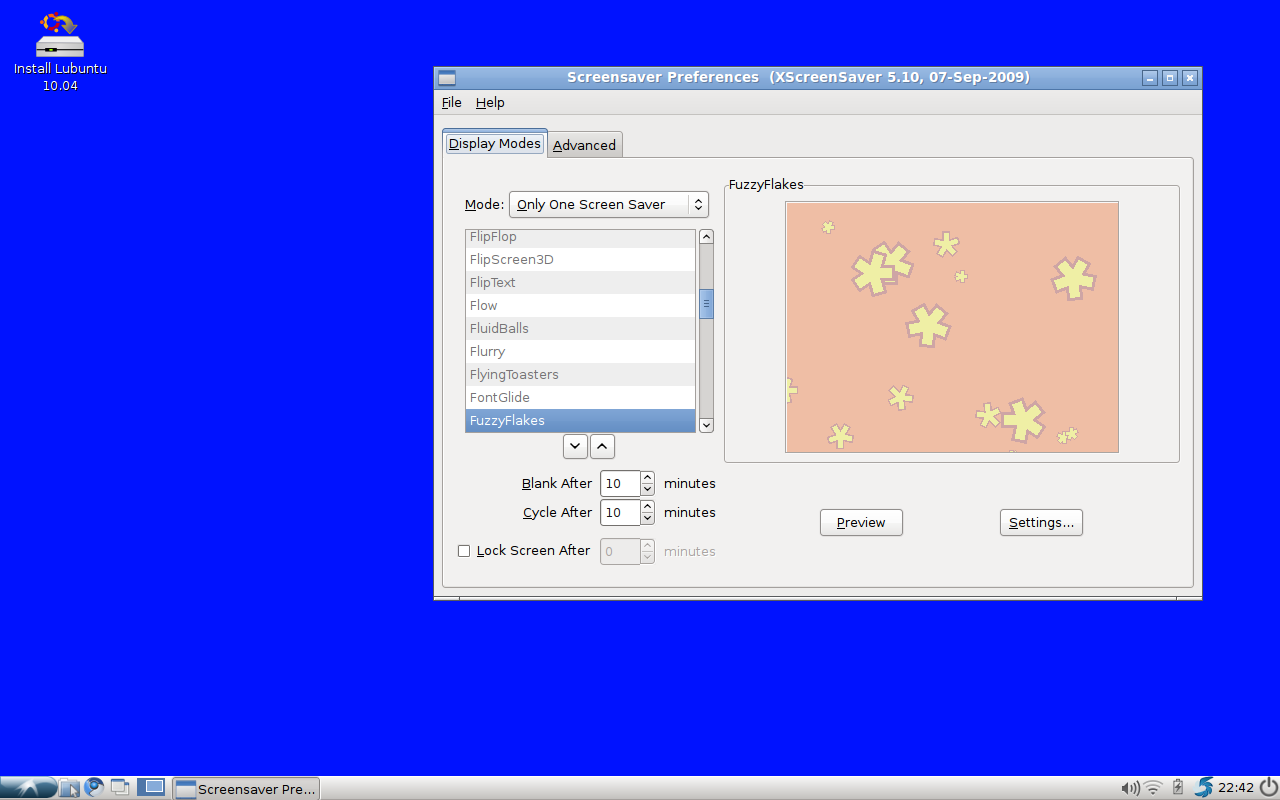Click the screensaver list scrollbar up arrow
Viewport: 1280px width, 800px height.
(x=706, y=237)
